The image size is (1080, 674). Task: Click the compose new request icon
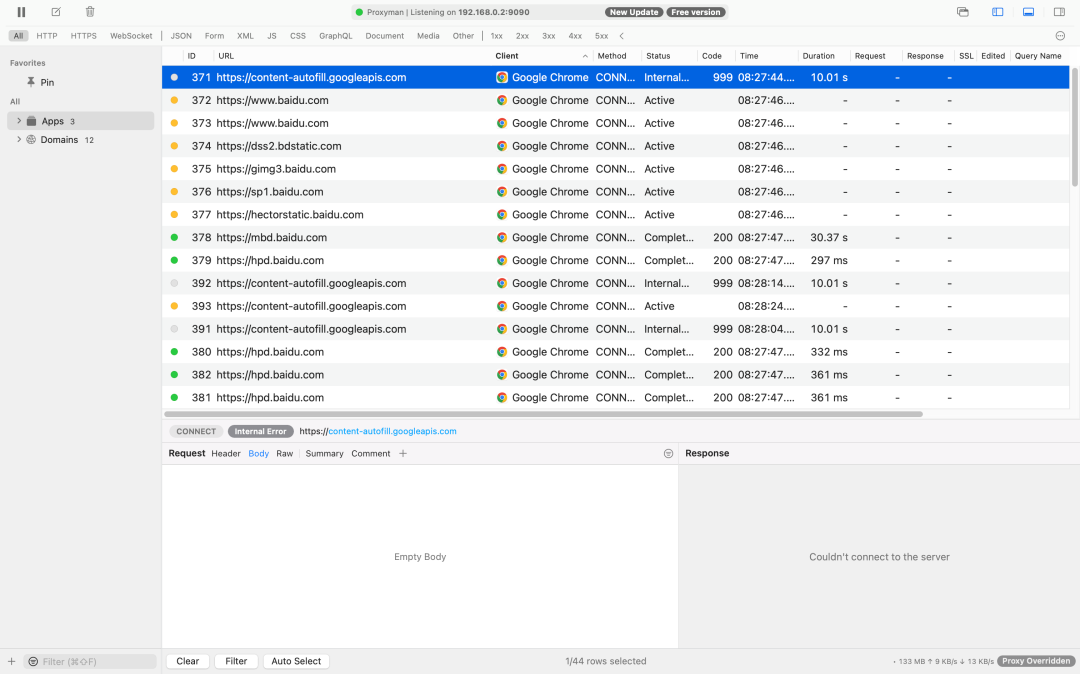[x=56, y=12]
